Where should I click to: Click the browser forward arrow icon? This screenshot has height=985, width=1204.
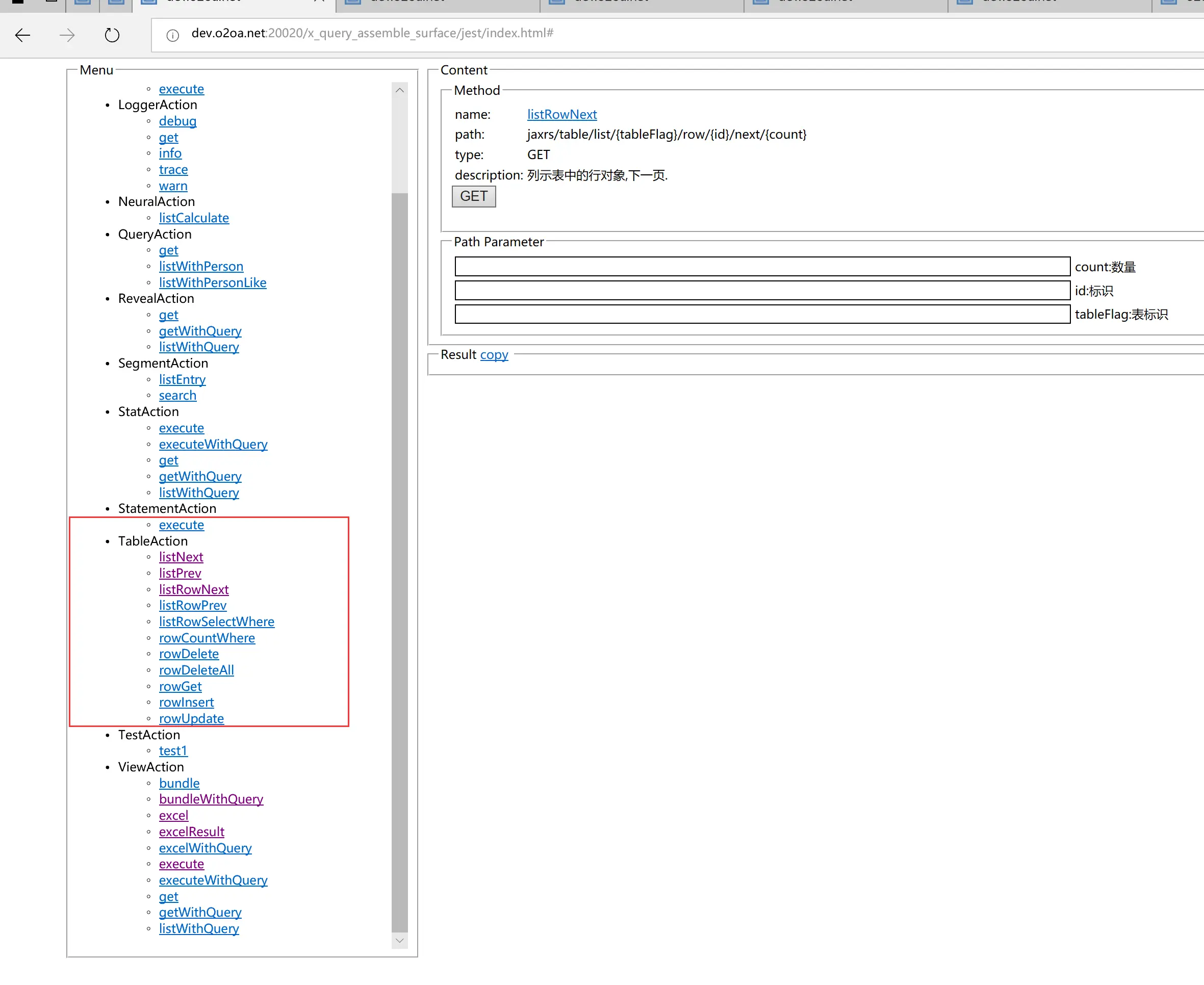[67, 35]
